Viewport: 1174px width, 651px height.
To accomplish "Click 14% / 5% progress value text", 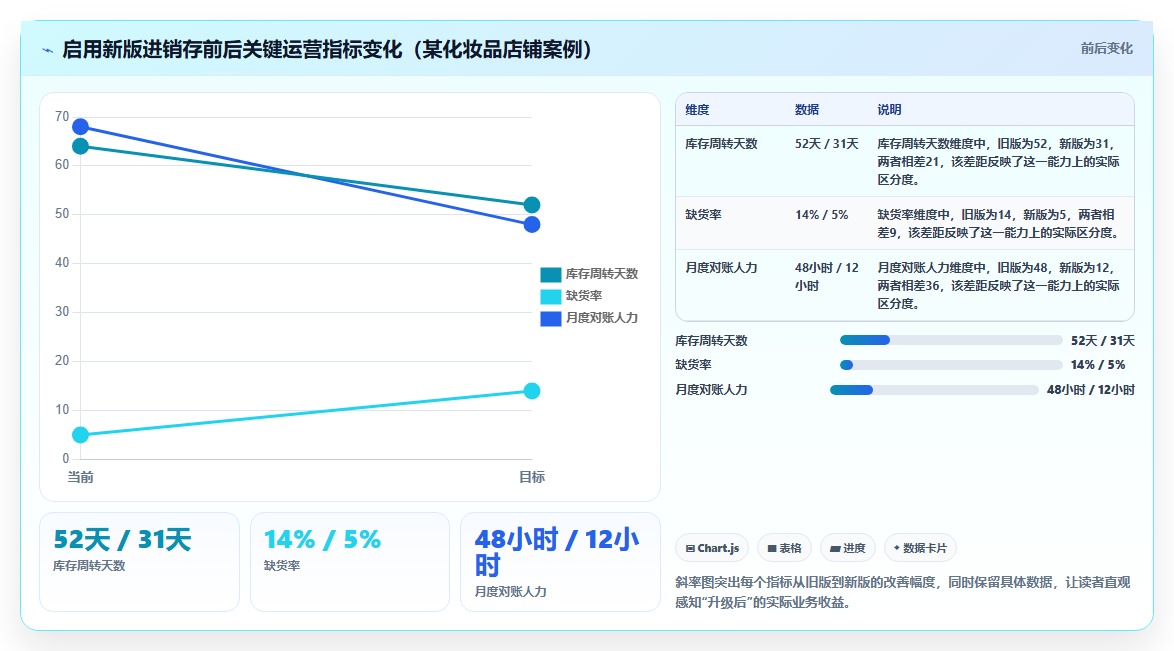I will (x=1098, y=365).
